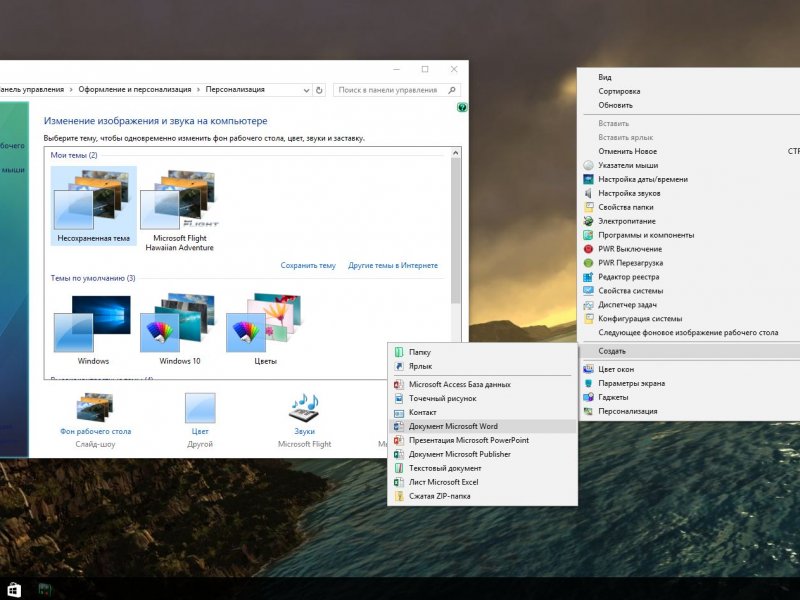Select Обновить in the context menu

(615, 105)
